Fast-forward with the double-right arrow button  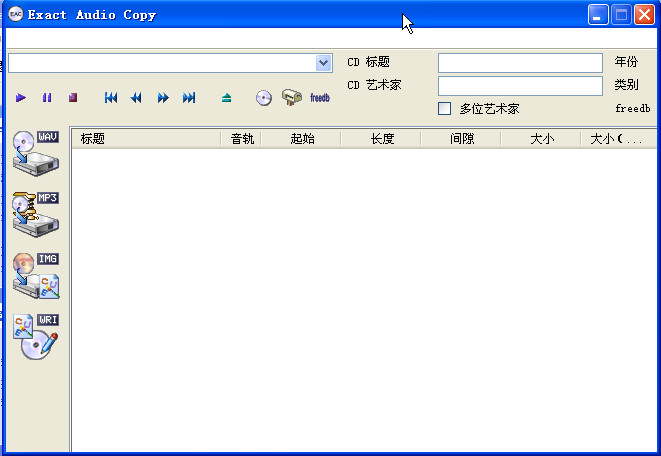click(163, 98)
